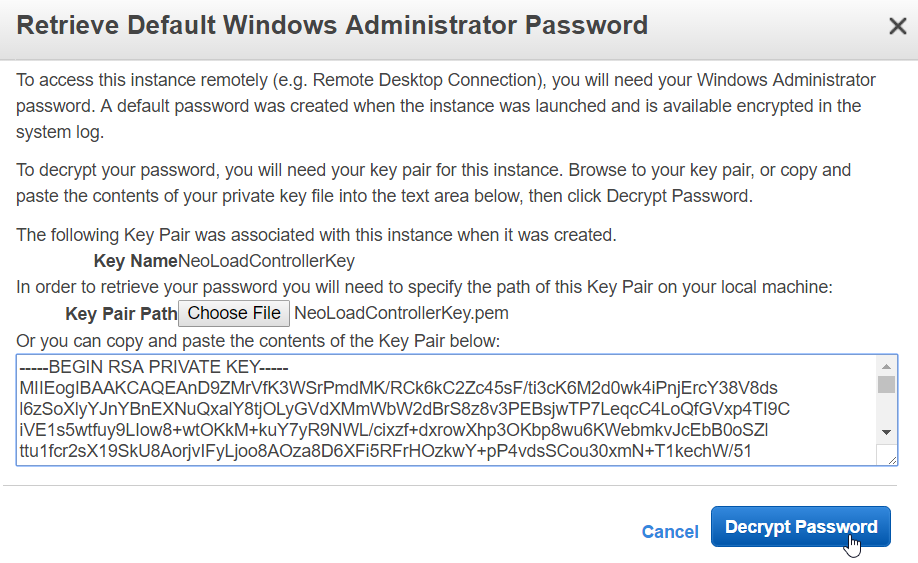This screenshot has width=918, height=563.
Task: Cancel the password retrieval dialog
Action: pos(670,531)
